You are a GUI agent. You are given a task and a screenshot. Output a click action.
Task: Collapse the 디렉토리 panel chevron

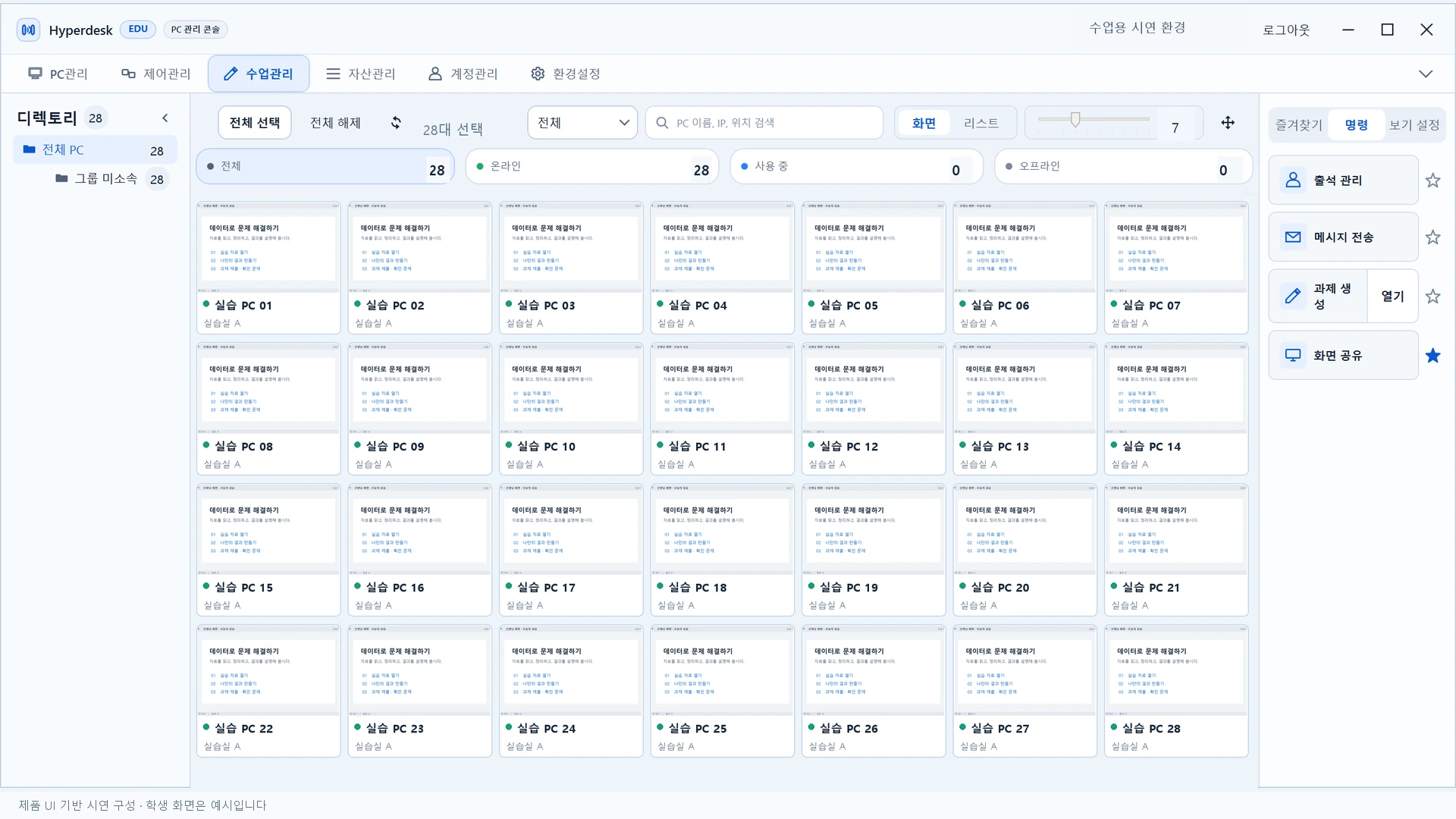[165, 118]
